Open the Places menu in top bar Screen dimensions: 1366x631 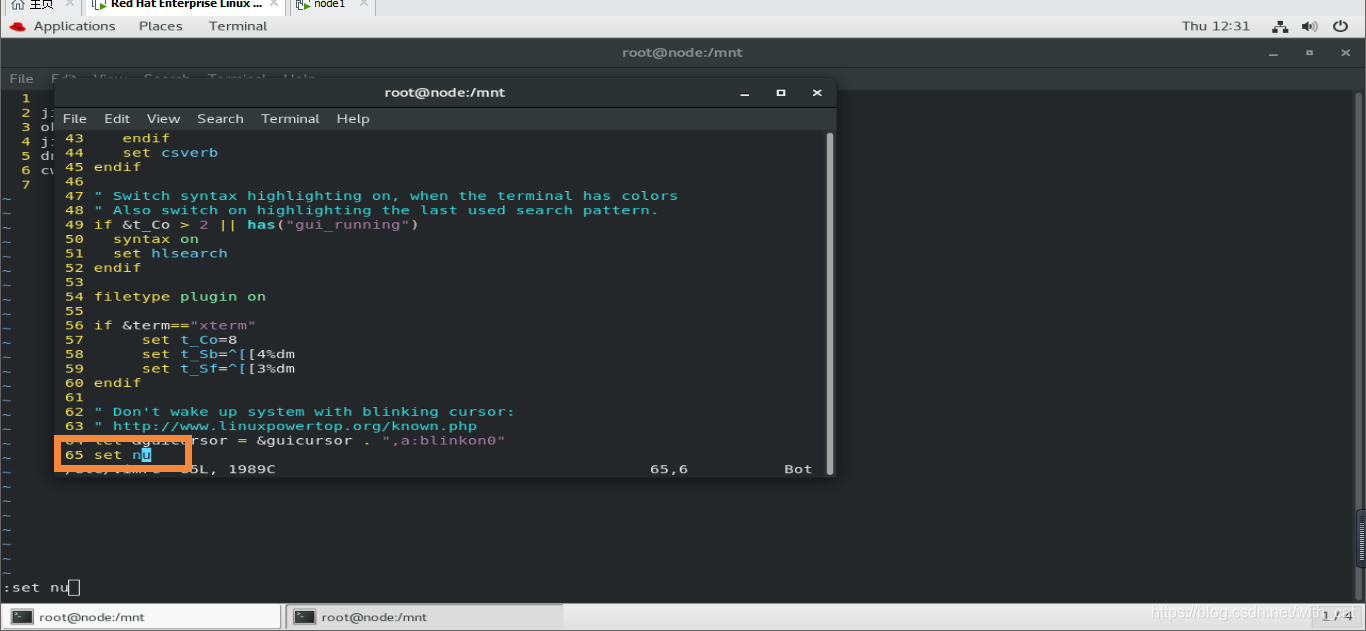point(160,26)
